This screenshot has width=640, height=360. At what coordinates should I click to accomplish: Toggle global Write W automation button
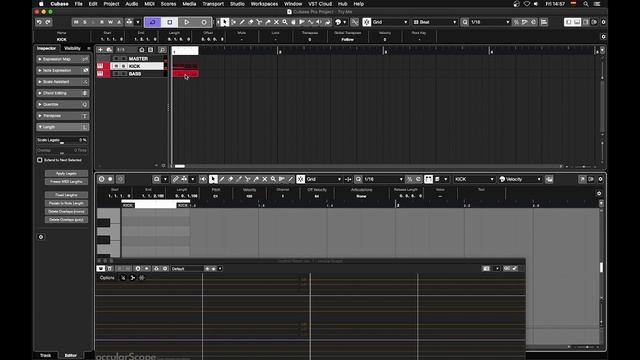tap(110, 22)
